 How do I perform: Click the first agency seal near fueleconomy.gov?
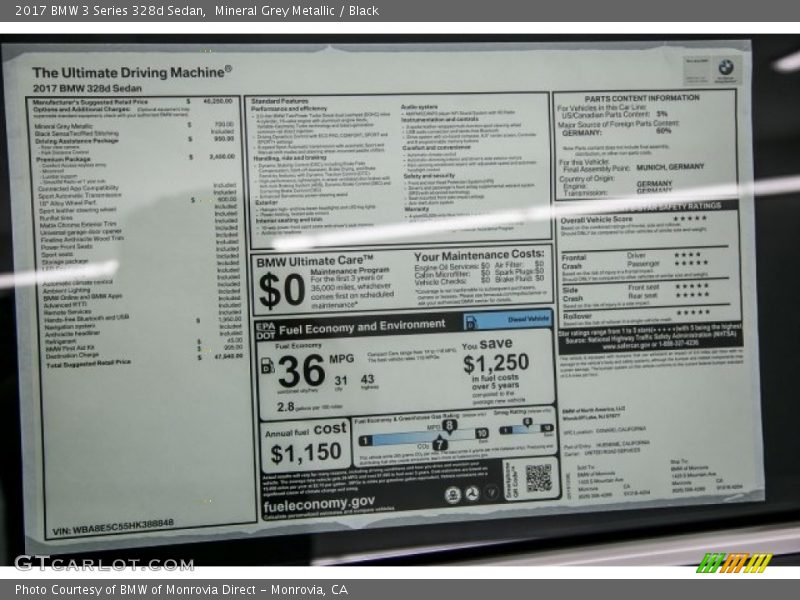(452, 495)
